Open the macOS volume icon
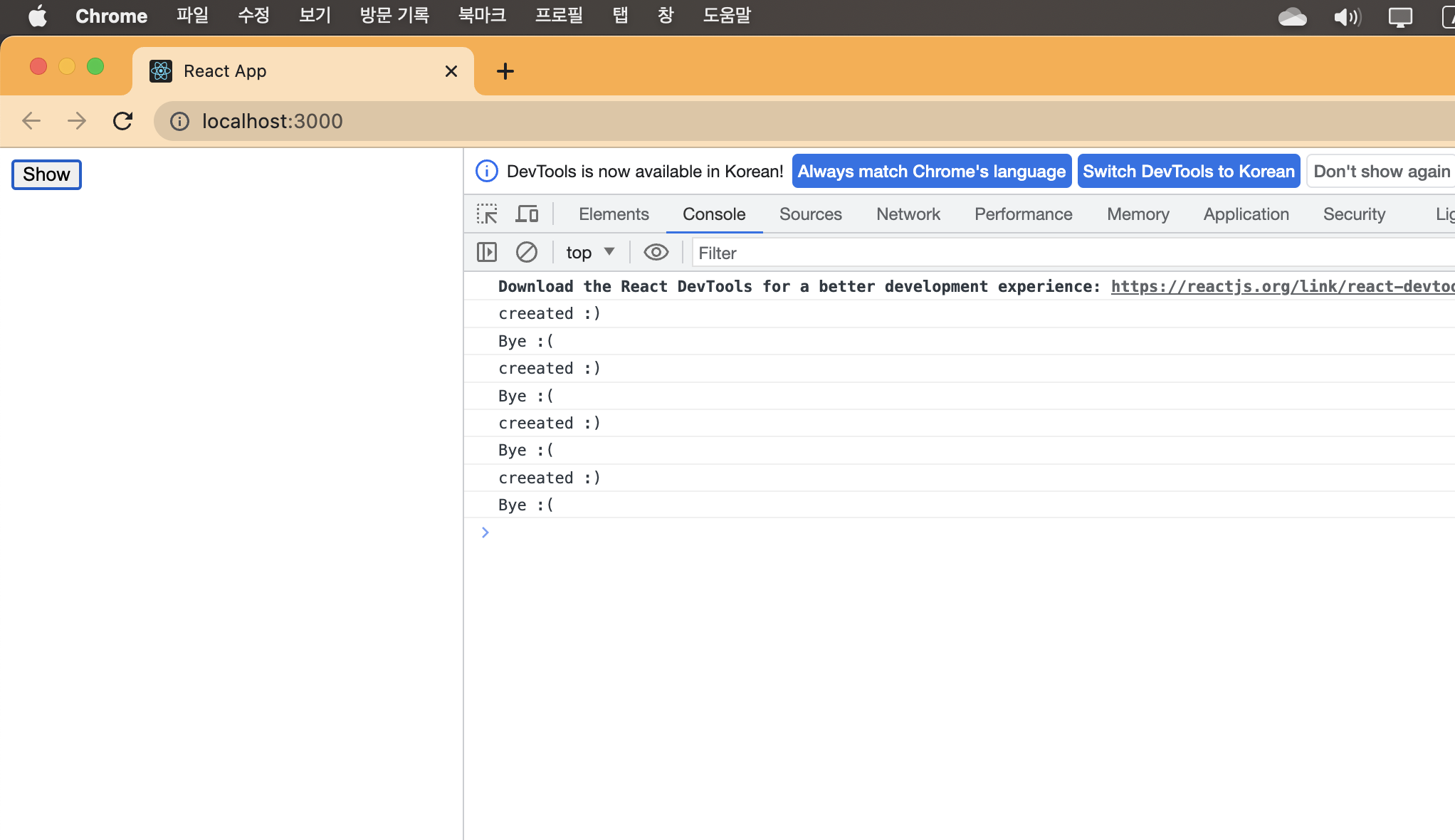The height and width of the screenshot is (840, 1455). (x=1347, y=16)
